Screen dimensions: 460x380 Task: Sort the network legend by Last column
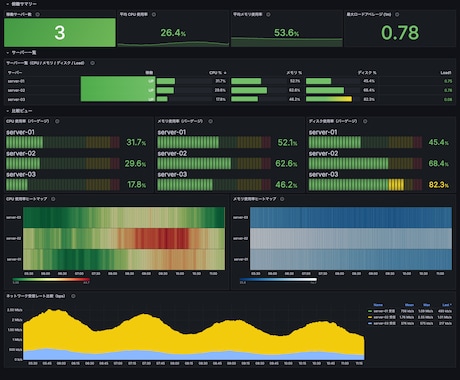pyautogui.click(x=447, y=305)
